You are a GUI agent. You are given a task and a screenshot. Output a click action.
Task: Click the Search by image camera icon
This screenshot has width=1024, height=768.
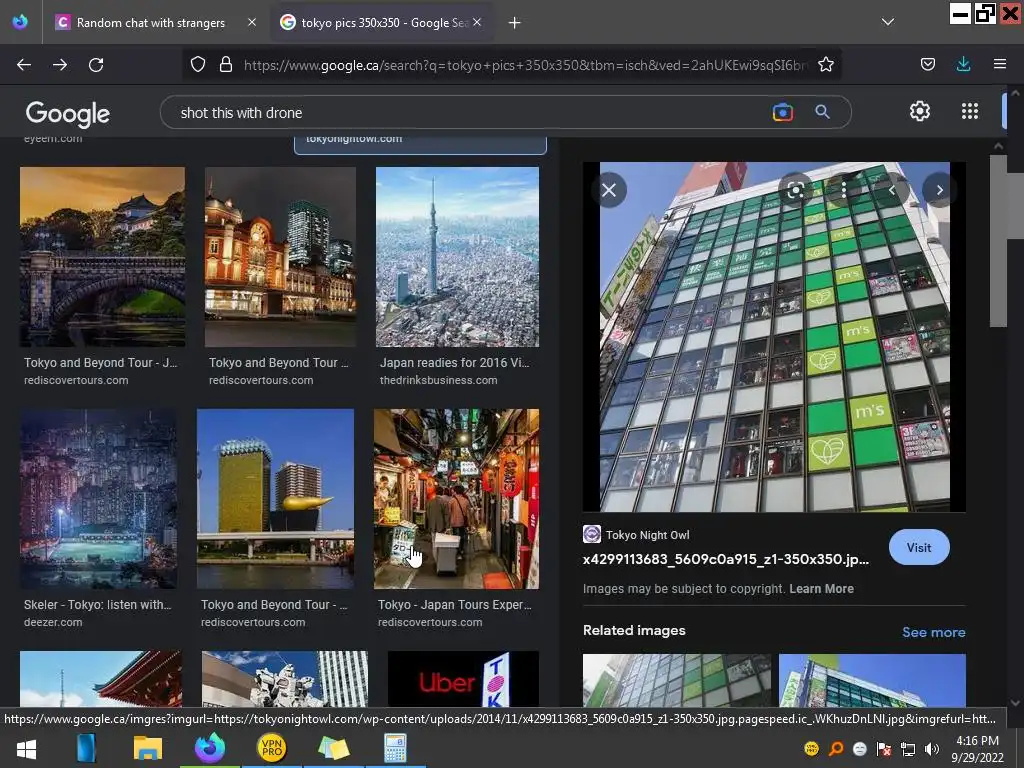point(782,112)
